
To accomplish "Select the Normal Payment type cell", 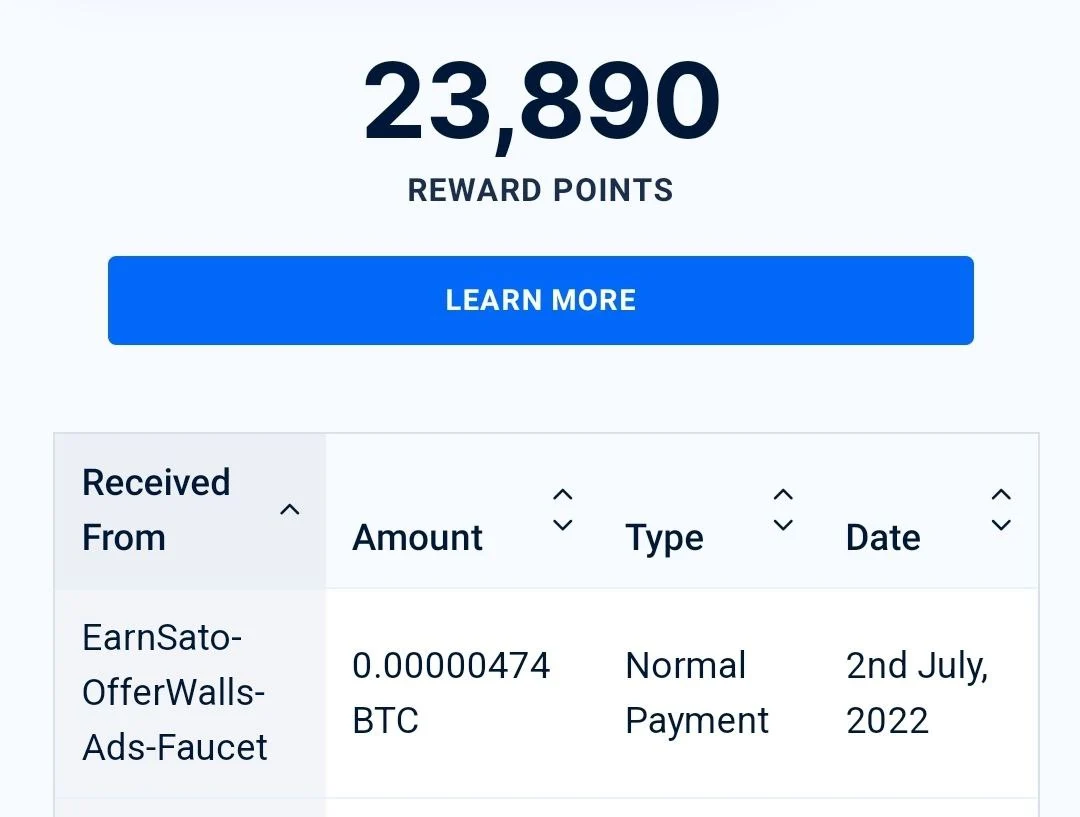I will pyautogui.click(x=709, y=693).
